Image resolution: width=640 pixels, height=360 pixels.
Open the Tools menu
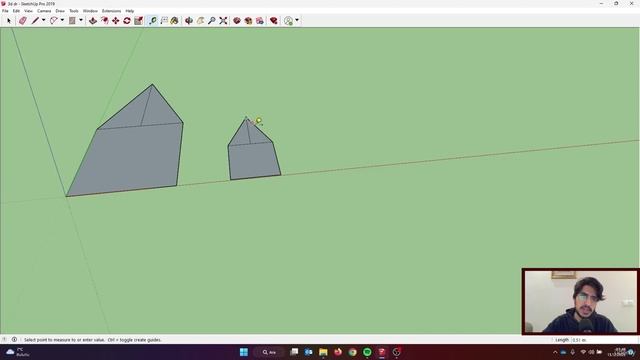click(74, 11)
